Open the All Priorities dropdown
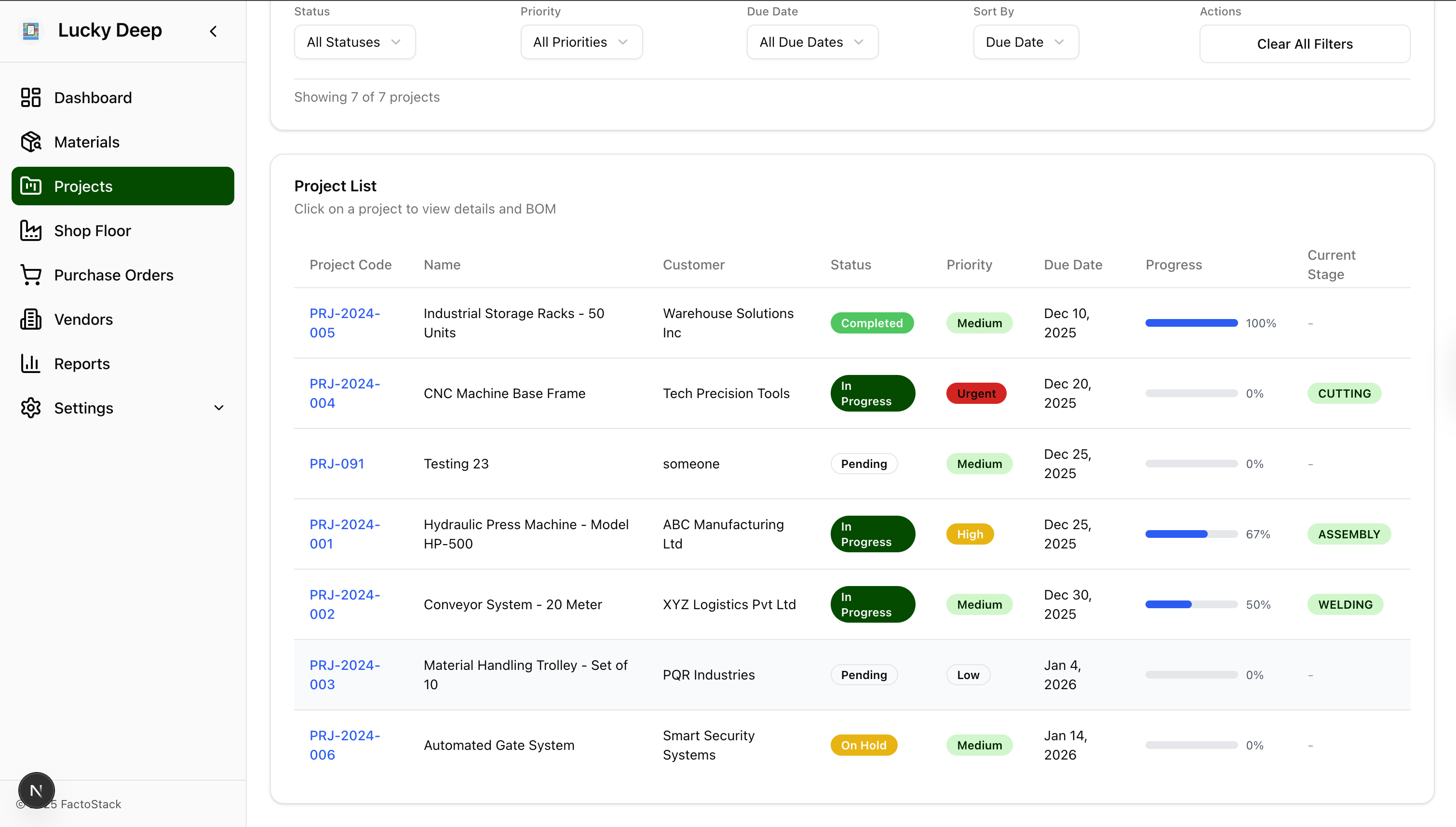The height and width of the screenshot is (827, 1456). click(x=581, y=42)
